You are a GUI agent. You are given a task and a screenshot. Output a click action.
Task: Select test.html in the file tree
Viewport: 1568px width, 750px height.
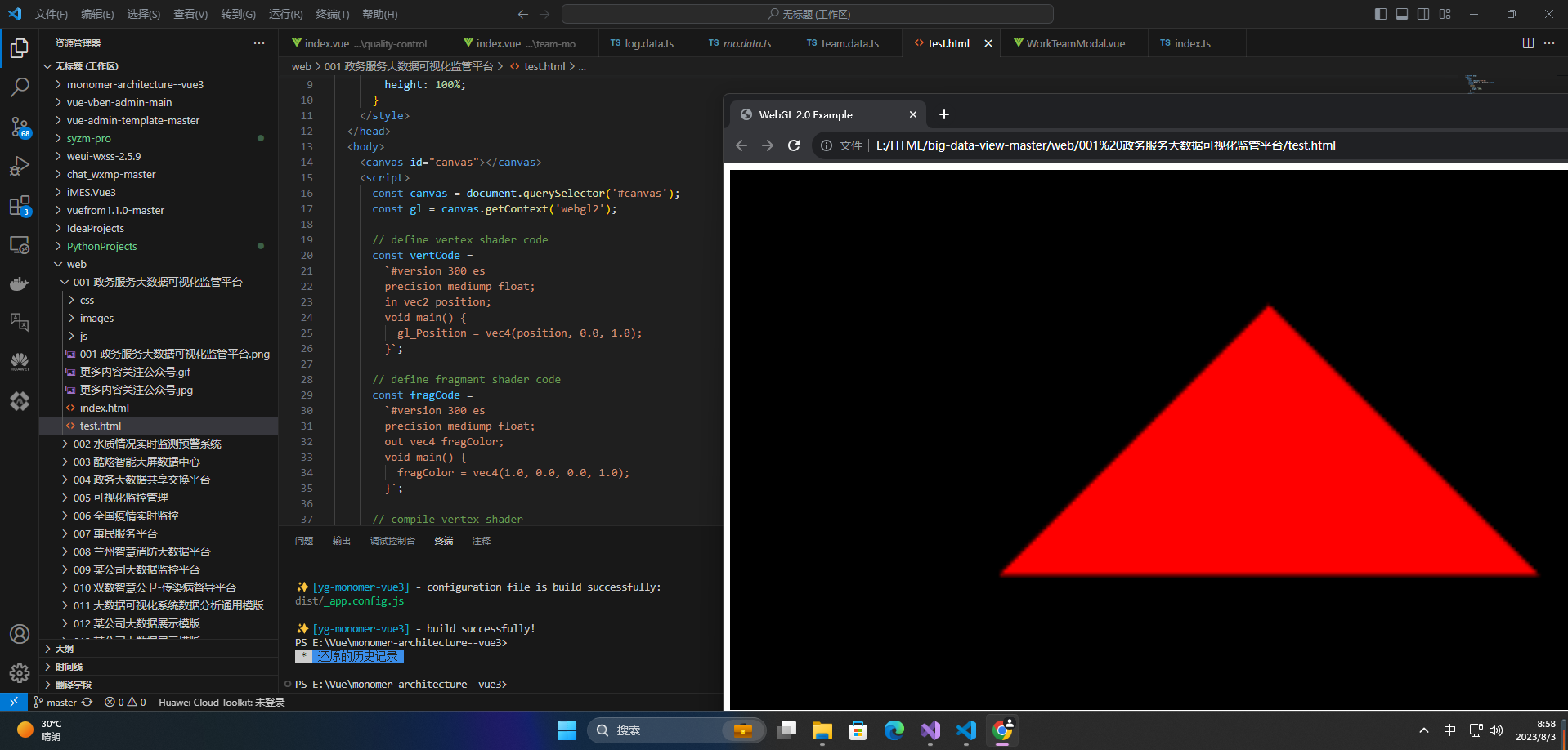coord(159,426)
